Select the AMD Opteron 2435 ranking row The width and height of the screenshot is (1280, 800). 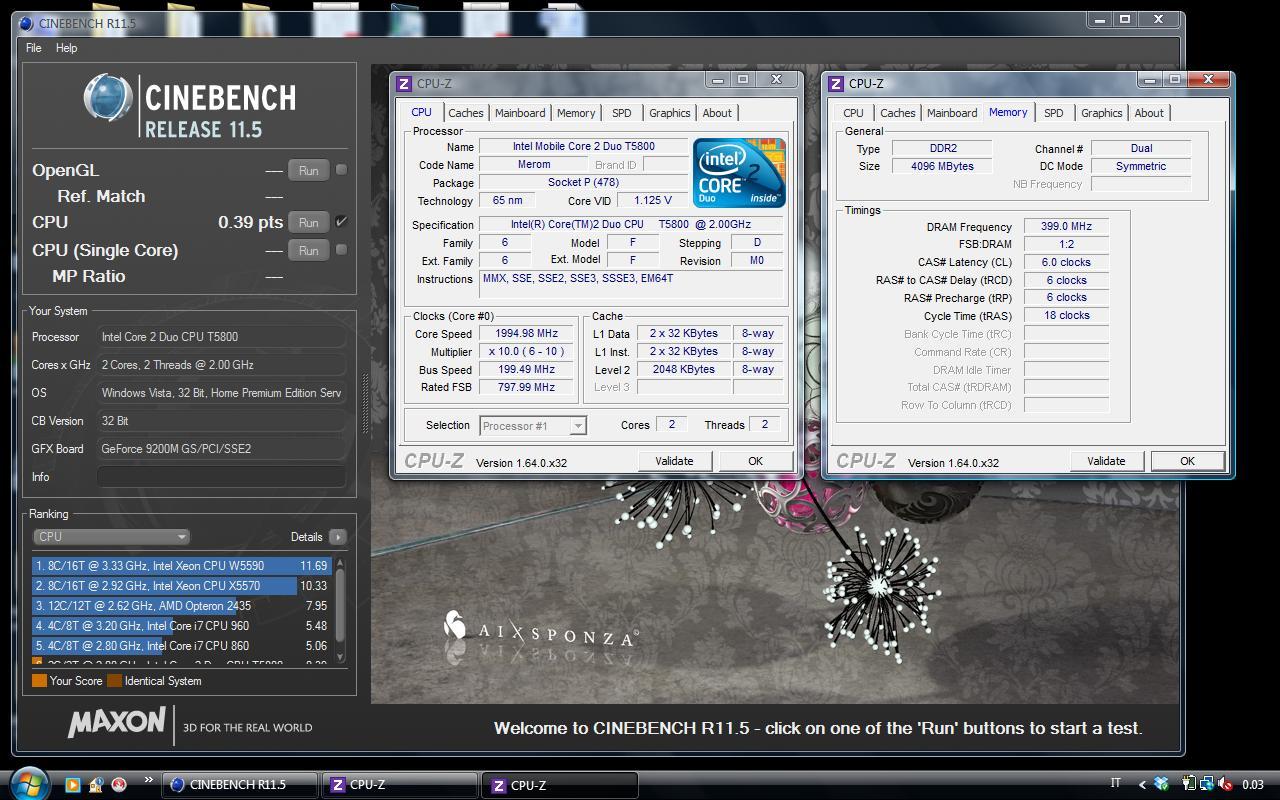182,606
